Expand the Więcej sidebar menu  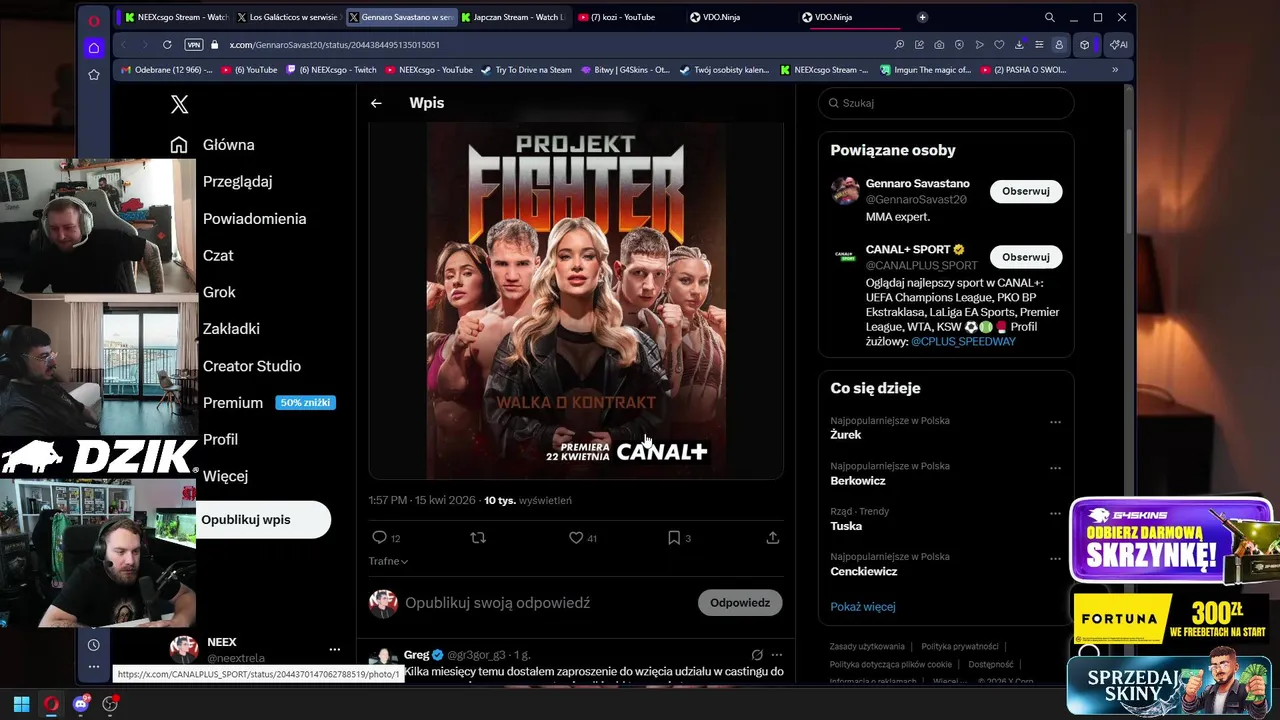coord(225,477)
